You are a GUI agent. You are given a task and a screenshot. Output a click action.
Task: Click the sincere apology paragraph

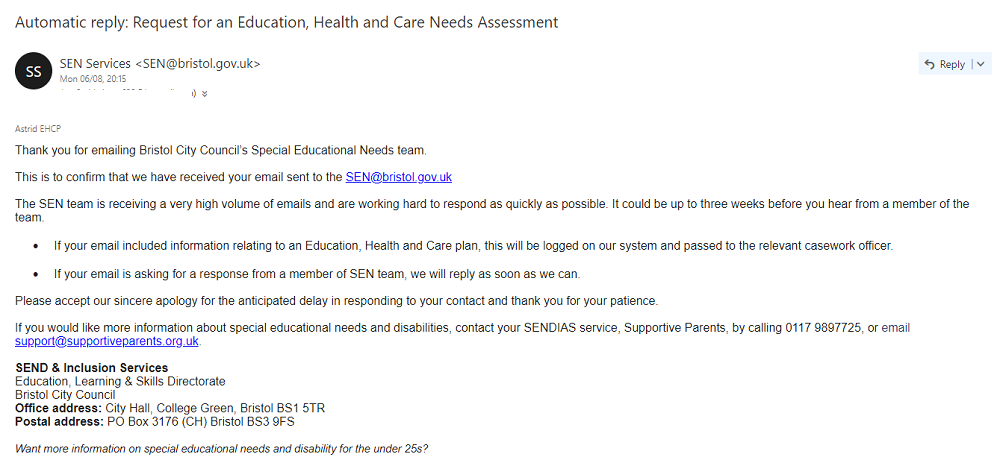(336, 300)
